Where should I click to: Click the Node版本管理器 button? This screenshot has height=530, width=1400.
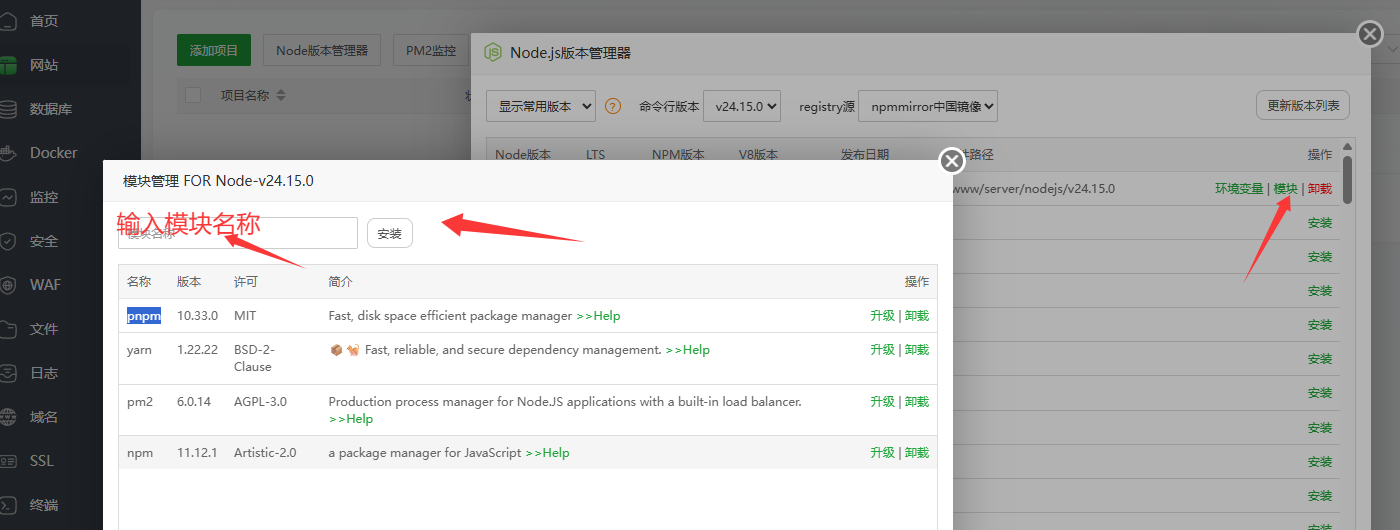coord(322,51)
